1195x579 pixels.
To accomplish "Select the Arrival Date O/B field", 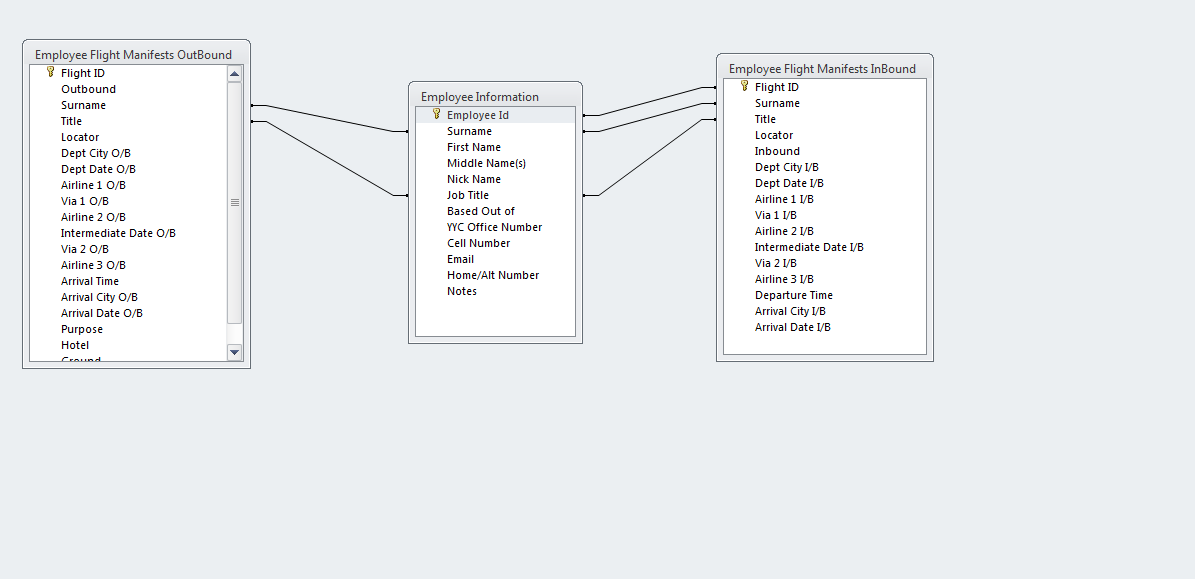I will (102, 313).
